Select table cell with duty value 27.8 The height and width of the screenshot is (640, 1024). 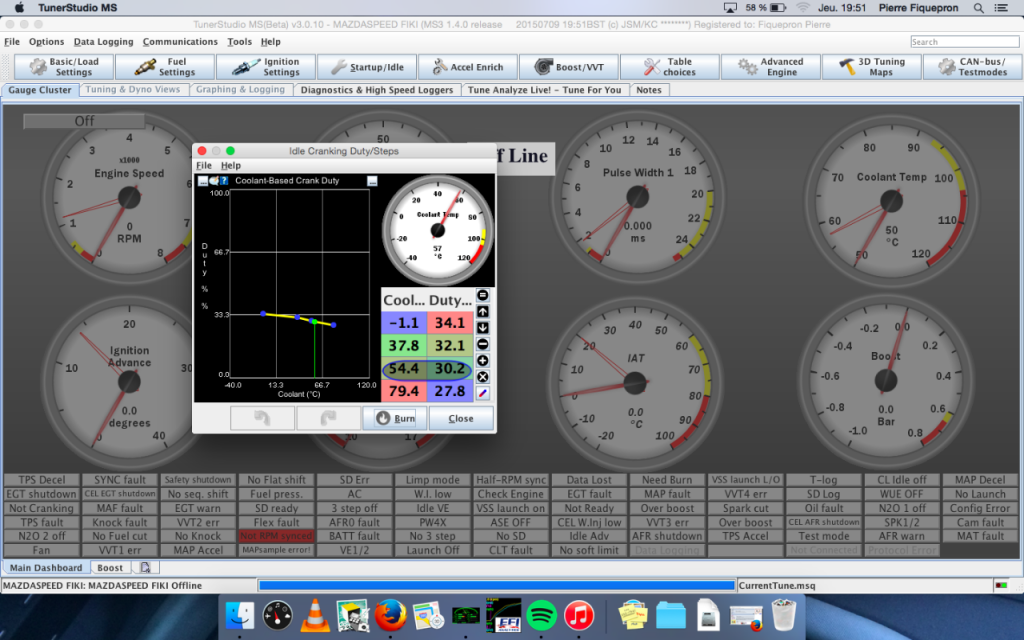pos(450,391)
